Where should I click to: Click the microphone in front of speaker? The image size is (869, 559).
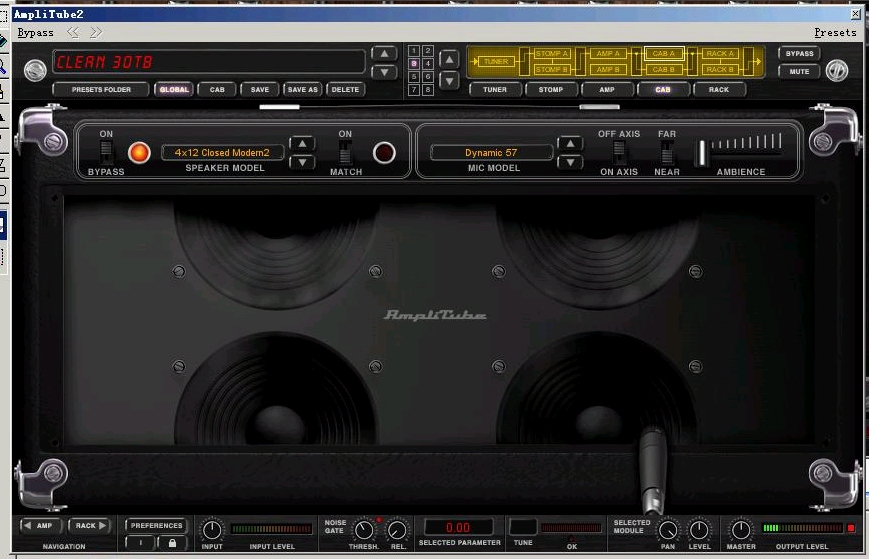point(652,470)
